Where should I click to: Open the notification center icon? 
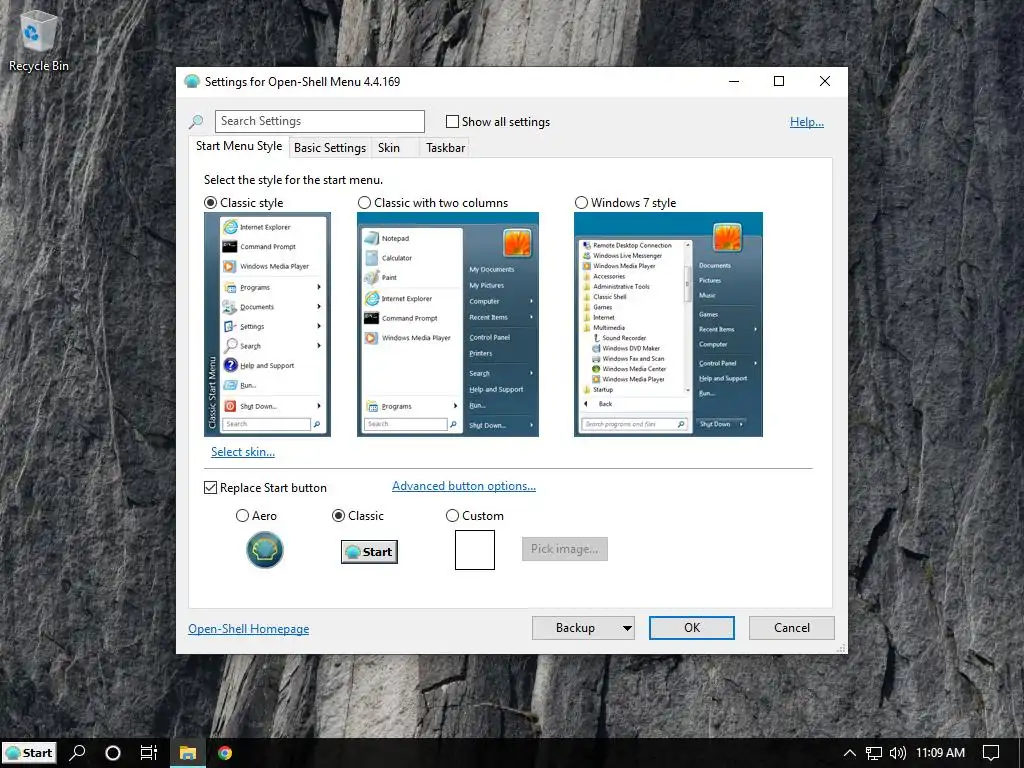pos(991,753)
